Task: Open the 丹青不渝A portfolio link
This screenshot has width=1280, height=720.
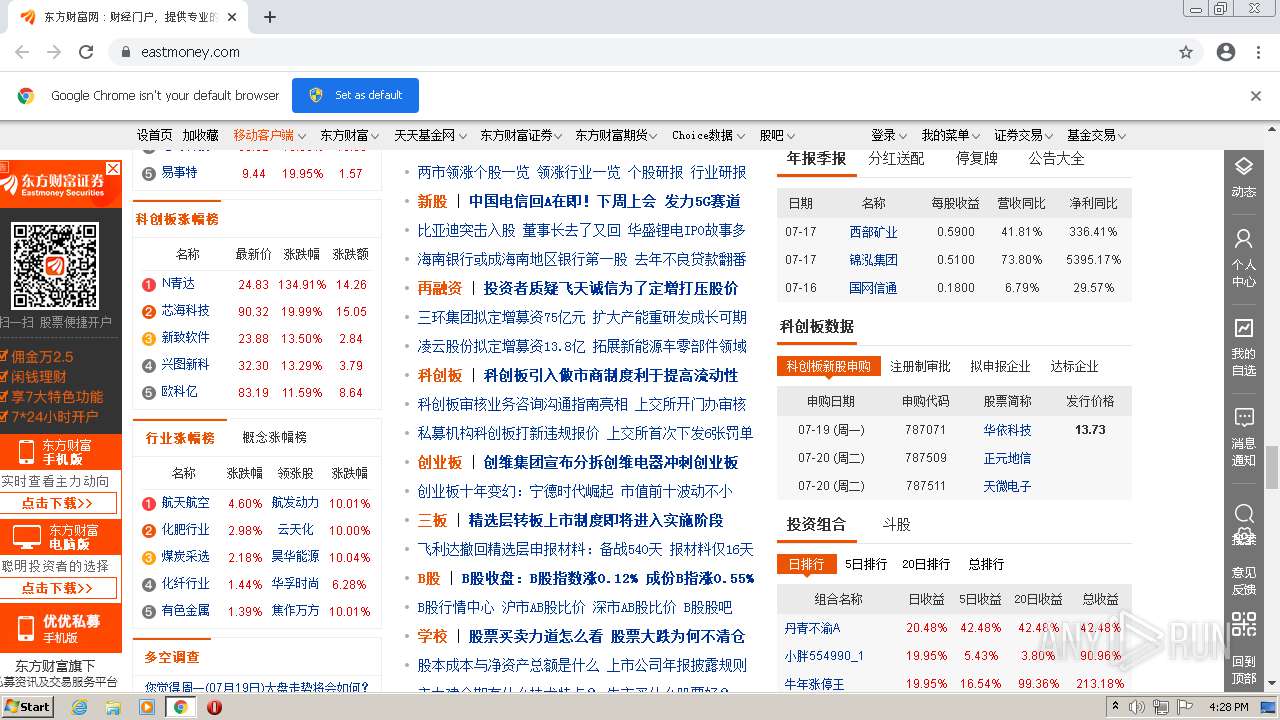Action: pos(813,628)
